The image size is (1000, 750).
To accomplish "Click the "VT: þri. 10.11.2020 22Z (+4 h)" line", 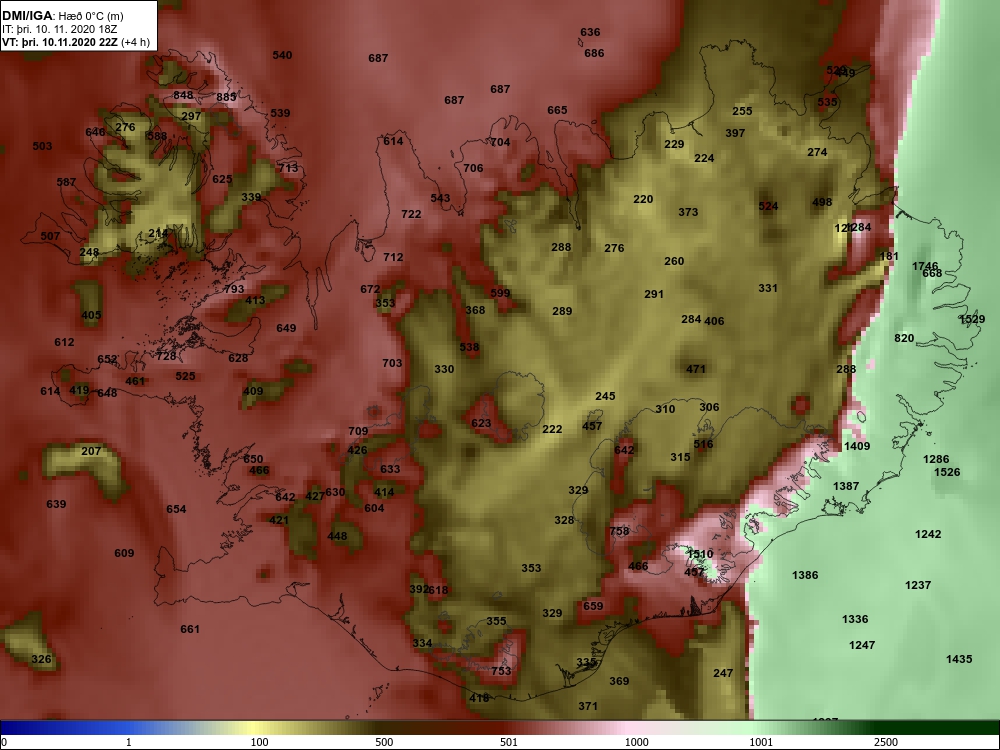I will [76, 43].
